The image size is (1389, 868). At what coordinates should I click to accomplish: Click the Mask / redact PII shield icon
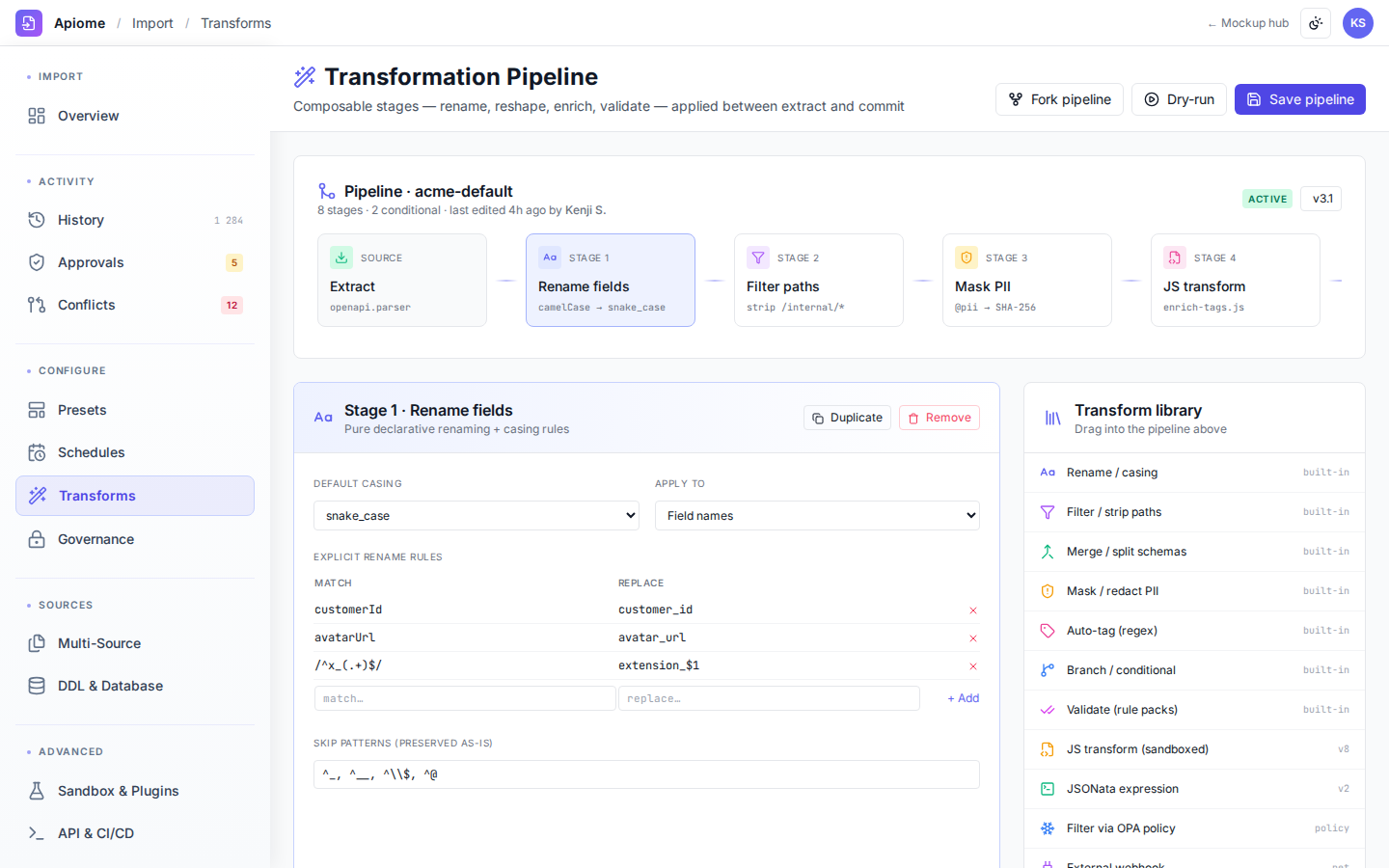click(1048, 591)
